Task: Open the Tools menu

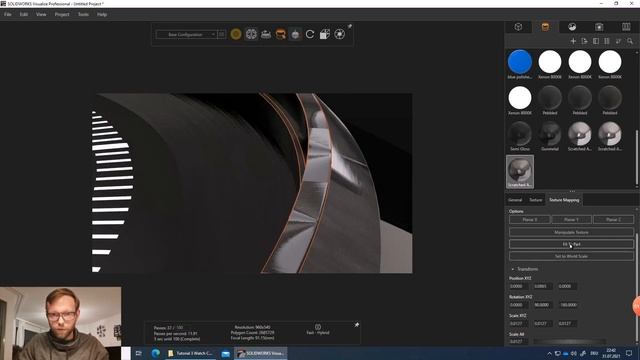Action: [83, 14]
